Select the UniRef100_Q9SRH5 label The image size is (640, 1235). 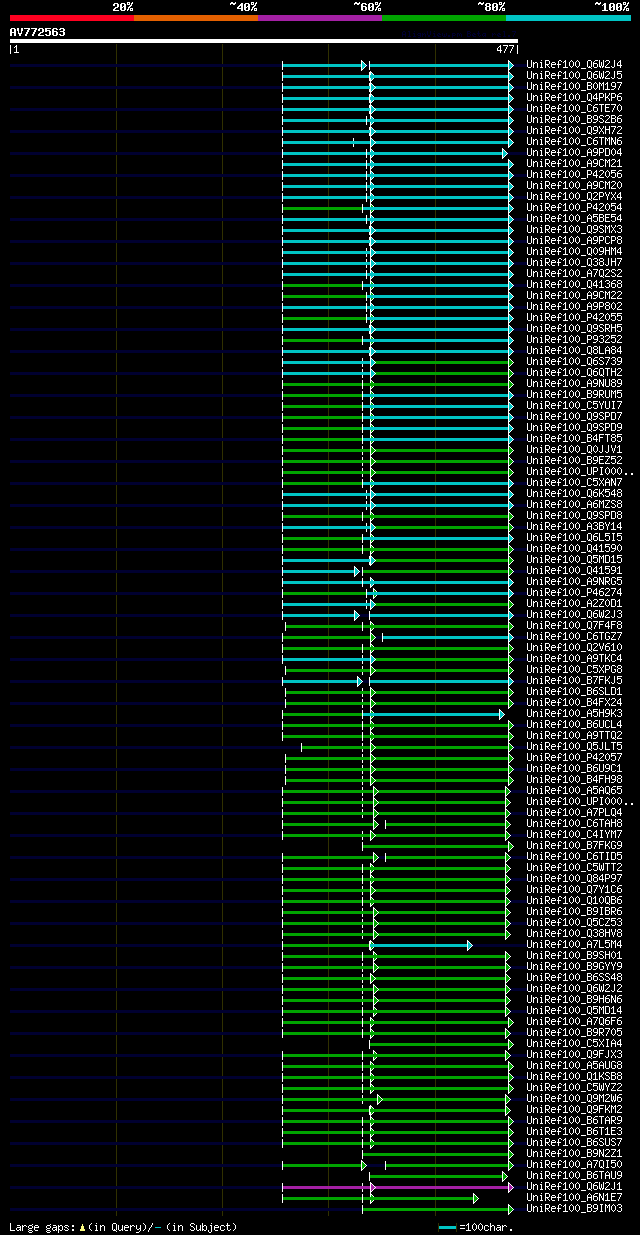(574, 329)
